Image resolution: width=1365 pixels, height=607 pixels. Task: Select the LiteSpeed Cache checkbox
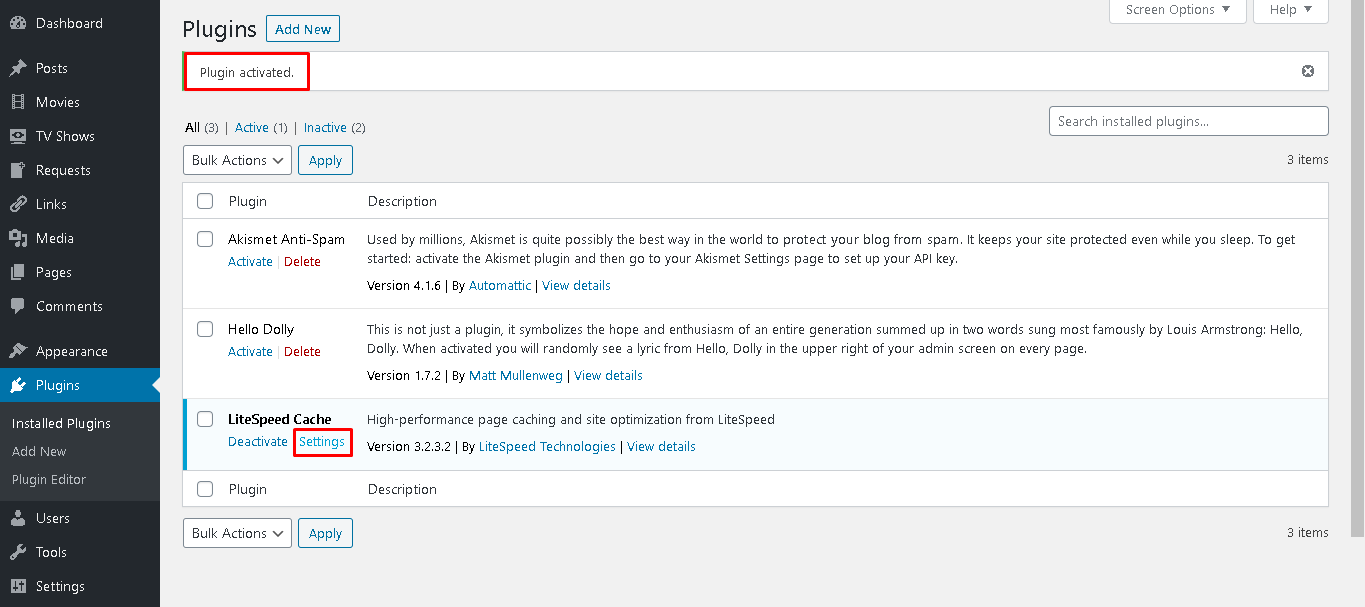click(x=205, y=419)
